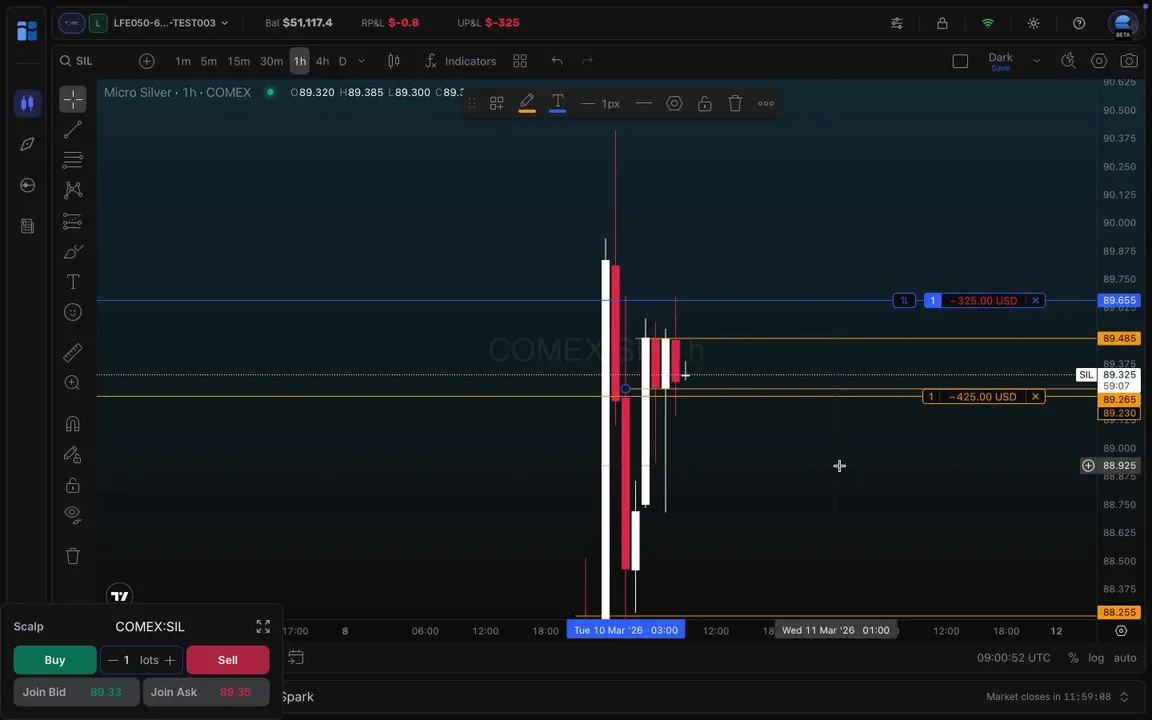The image size is (1152, 720).
Task: Open the line style selector dash
Action: pos(644,104)
